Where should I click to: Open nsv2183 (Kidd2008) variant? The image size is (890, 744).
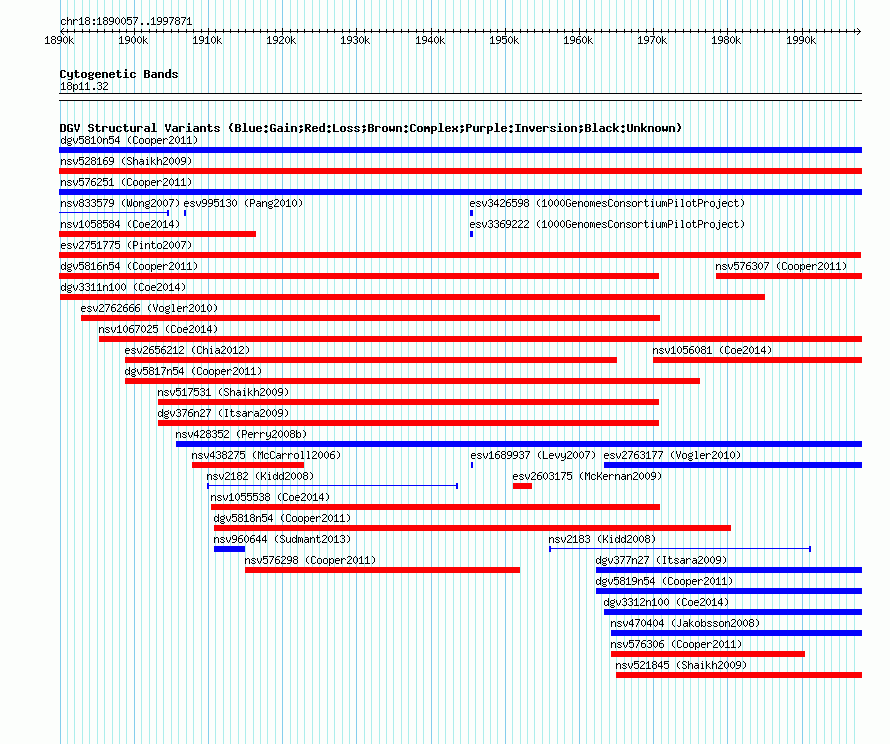(x=602, y=539)
